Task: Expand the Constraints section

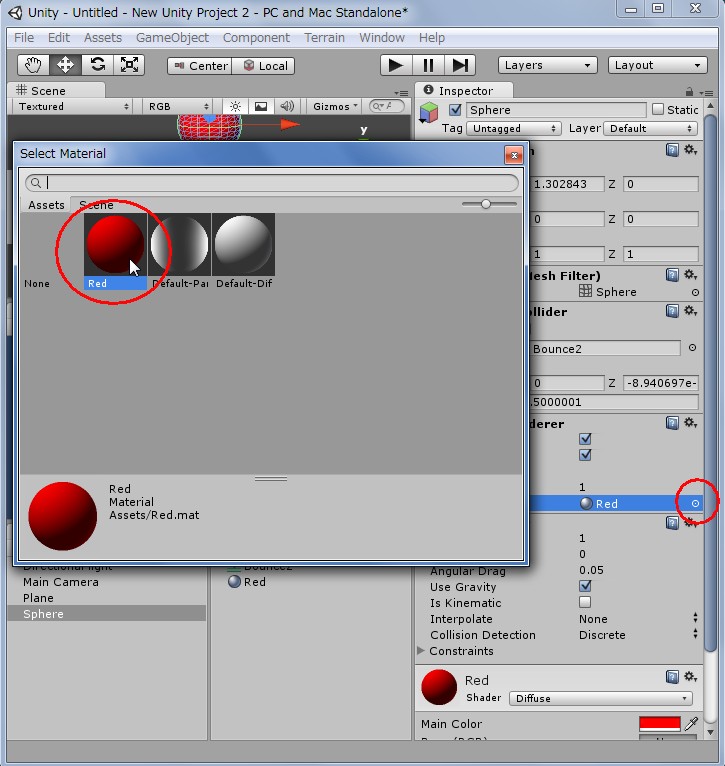Action: (421, 651)
